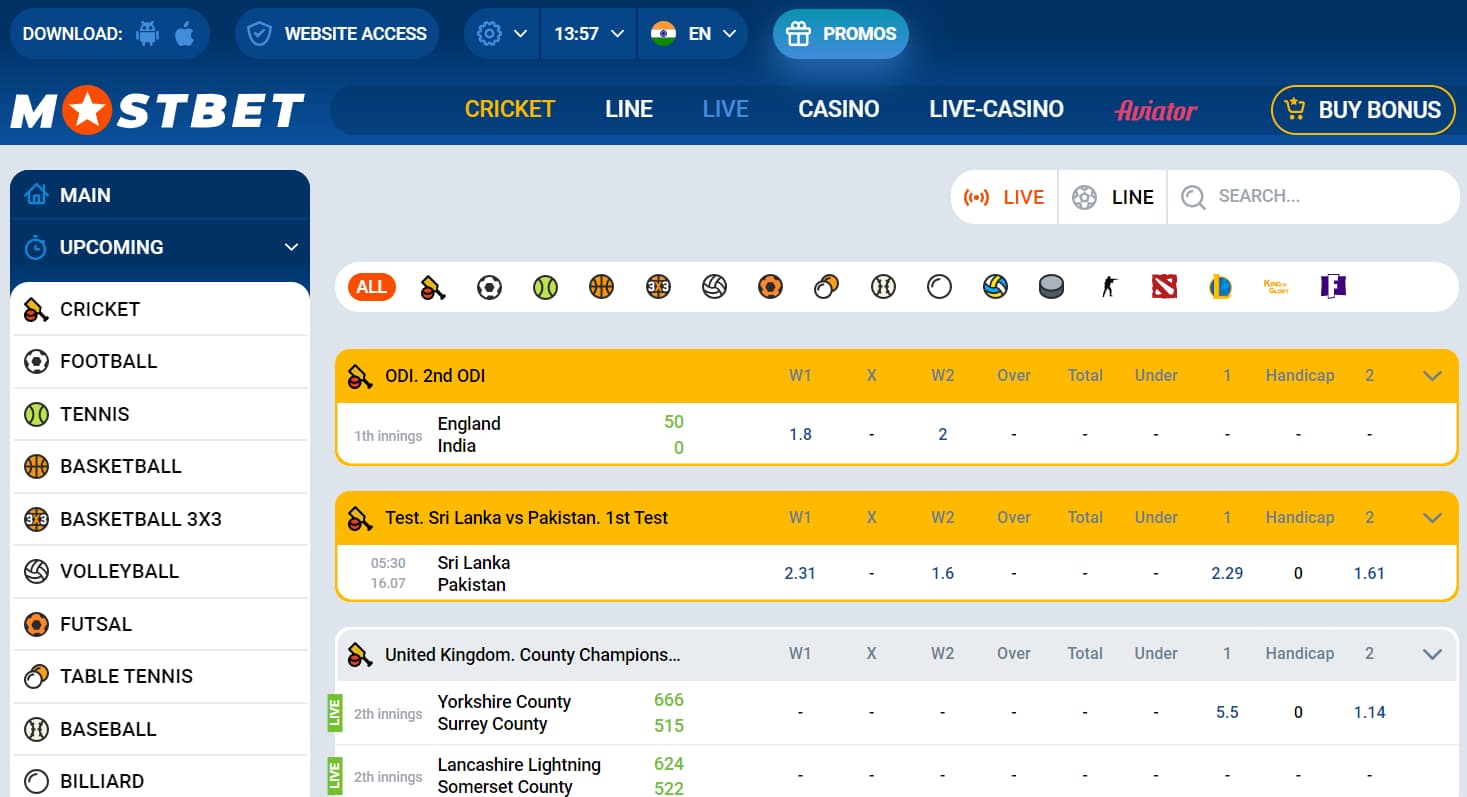Open the 13:57 time zone dropdown
1467x797 pixels.
tap(589, 34)
